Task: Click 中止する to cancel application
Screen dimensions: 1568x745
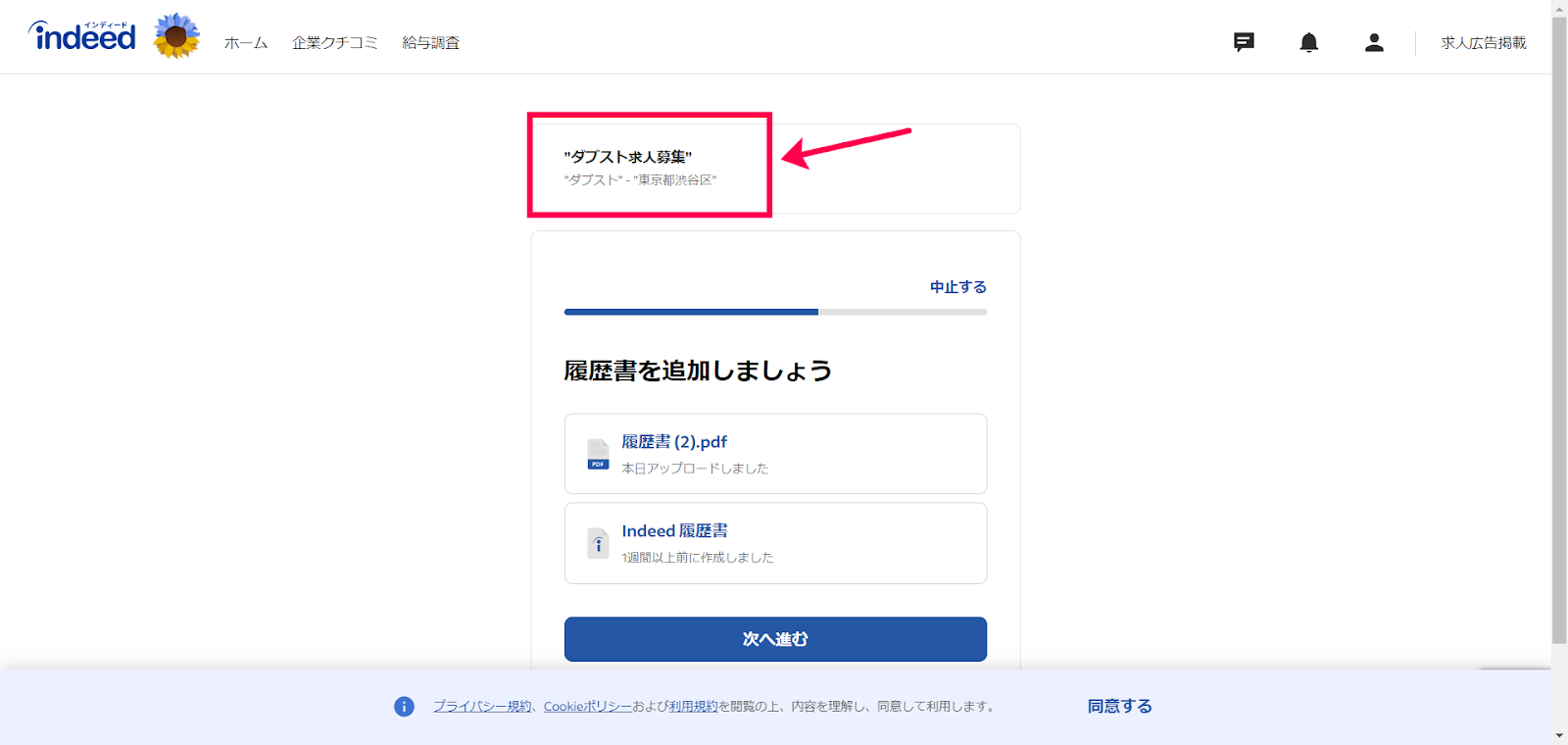Action: (958, 287)
